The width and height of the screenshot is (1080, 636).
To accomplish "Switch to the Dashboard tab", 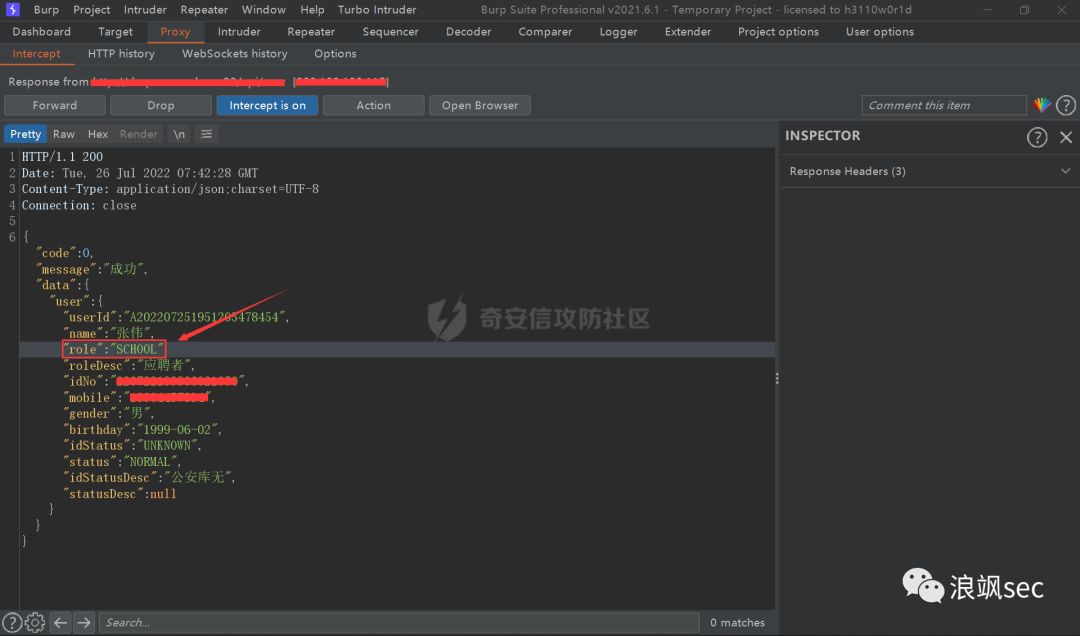I will [x=41, y=32].
